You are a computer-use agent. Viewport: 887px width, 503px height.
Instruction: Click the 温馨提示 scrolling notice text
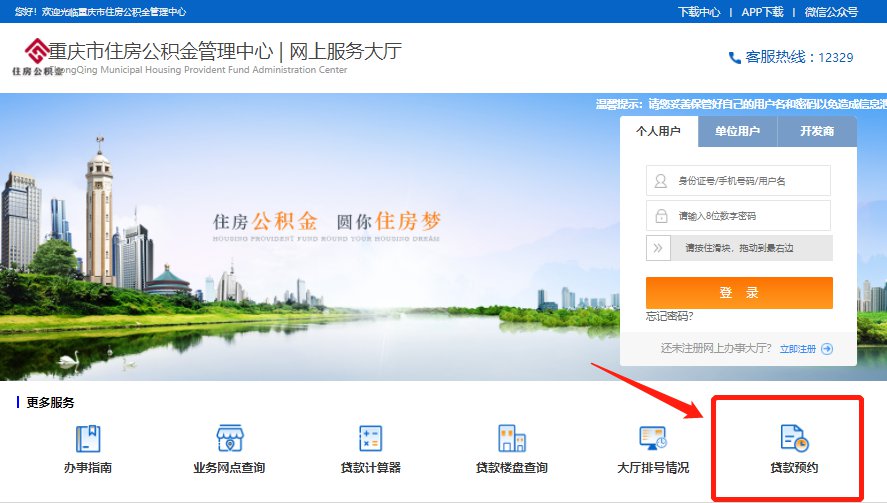(741, 104)
